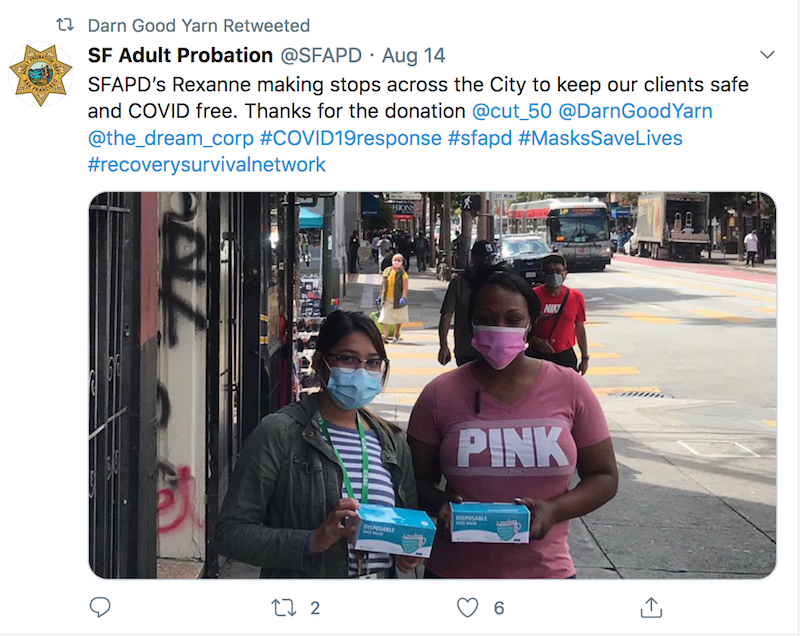The width and height of the screenshot is (800, 636).
Task: Browse the #sfapd hashtag
Action: point(480,138)
